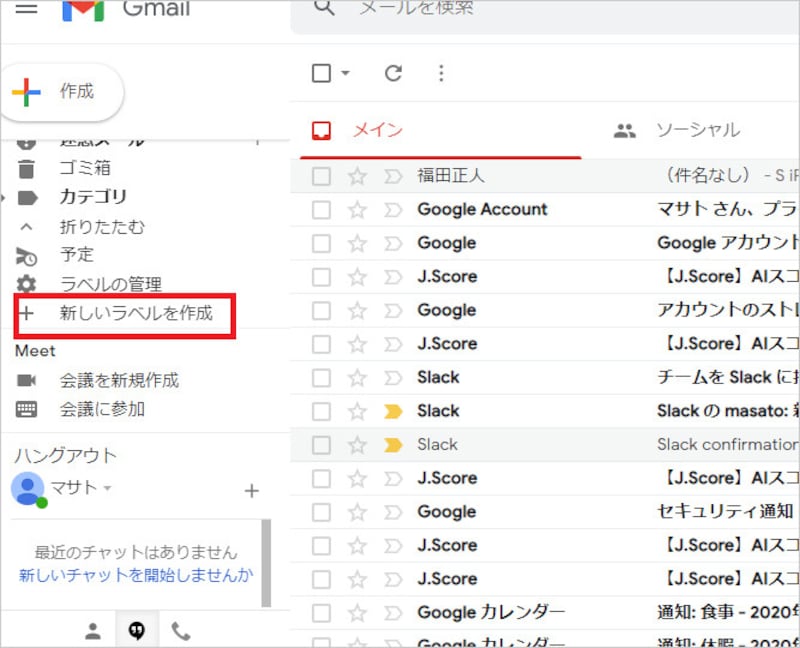Start a new meeting with the camera icon
Image resolution: width=800 pixels, height=648 pixels.
point(29,378)
